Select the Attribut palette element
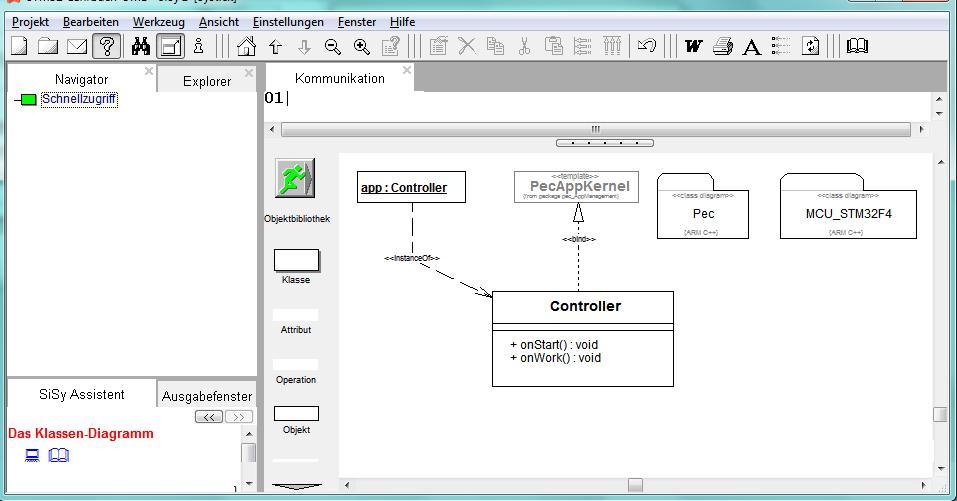Image resolution: width=957 pixels, height=501 pixels. 295,315
